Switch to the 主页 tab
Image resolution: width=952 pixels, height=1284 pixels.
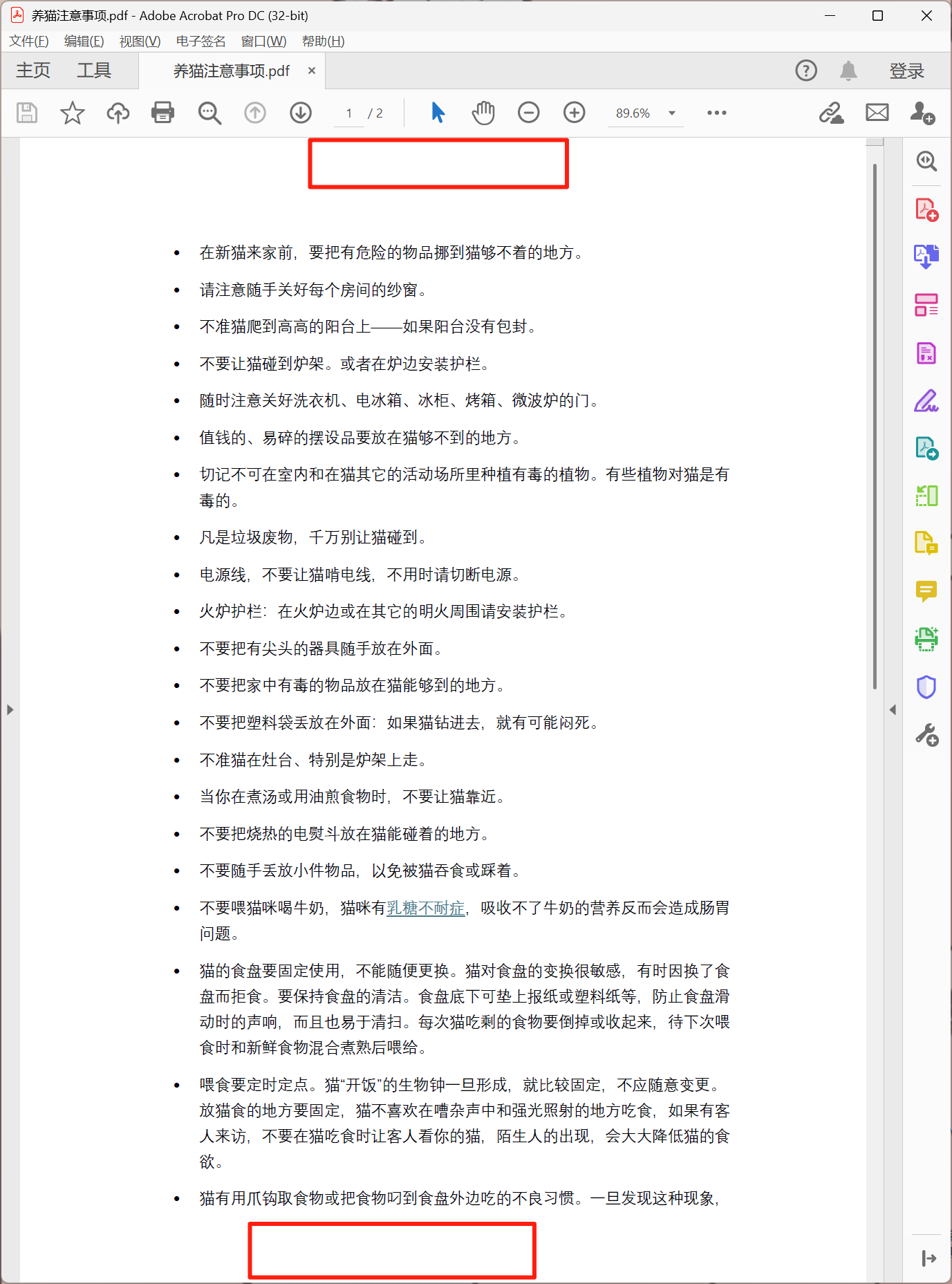33,71
